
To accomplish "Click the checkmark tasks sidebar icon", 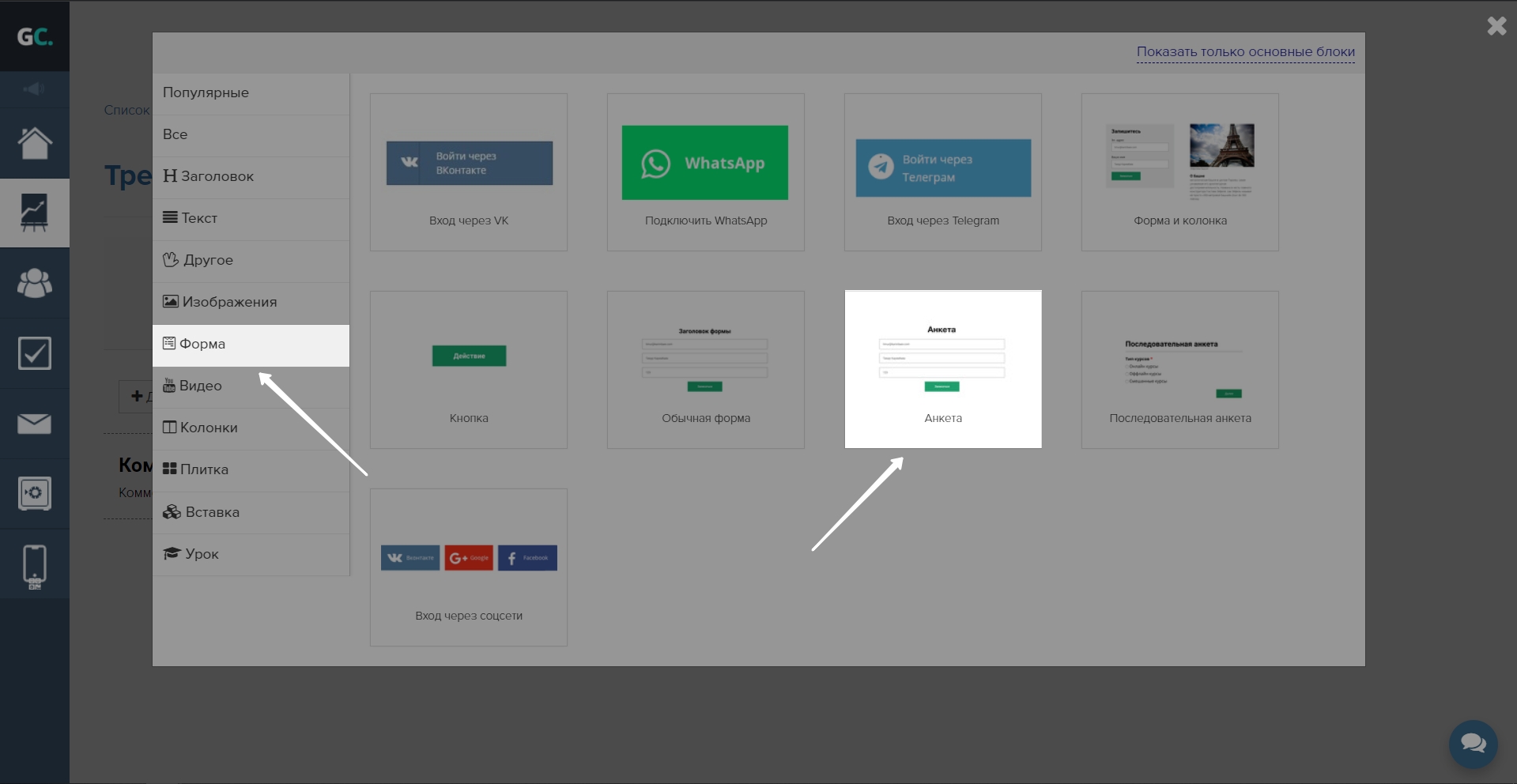I will pyautogui.click(x=35, y=353).
